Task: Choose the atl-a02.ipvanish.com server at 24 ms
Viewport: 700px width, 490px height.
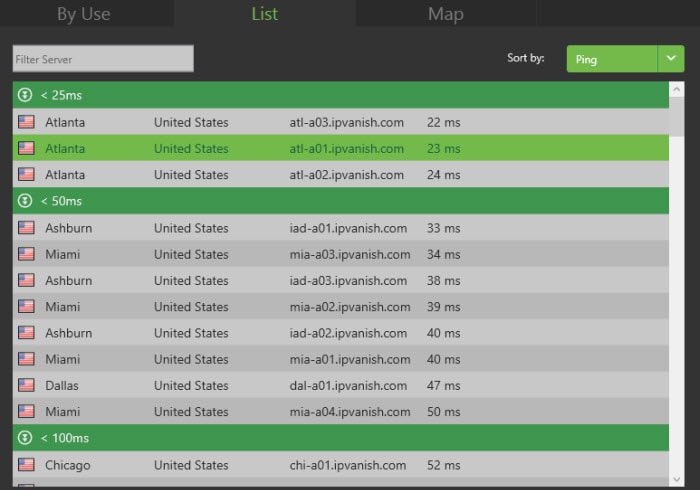Action: coord(346,175)
